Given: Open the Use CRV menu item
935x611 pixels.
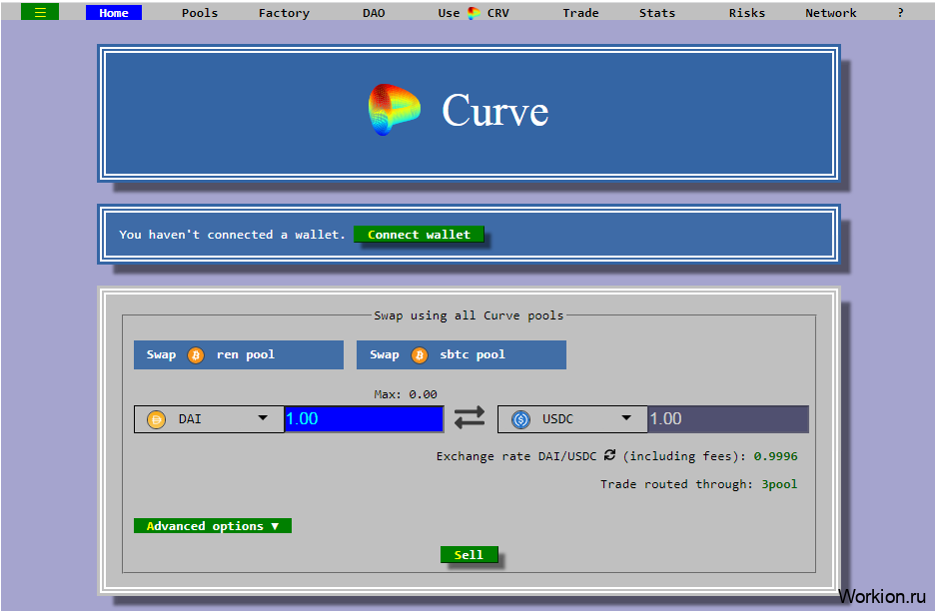Looking at the screenshot, I should (x=473, y=13).
